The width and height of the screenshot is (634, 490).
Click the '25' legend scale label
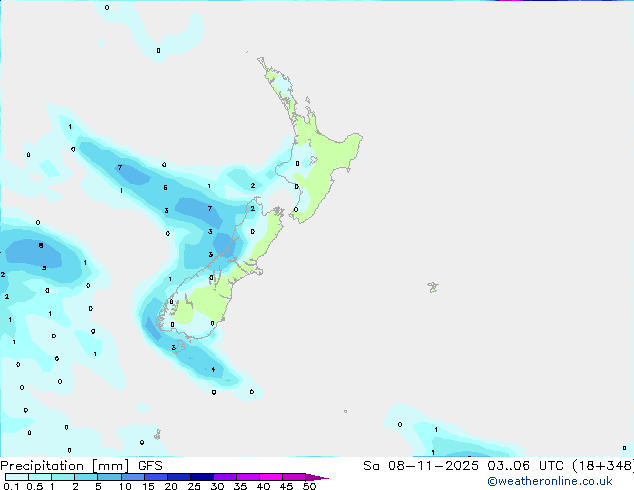[194, 486]
